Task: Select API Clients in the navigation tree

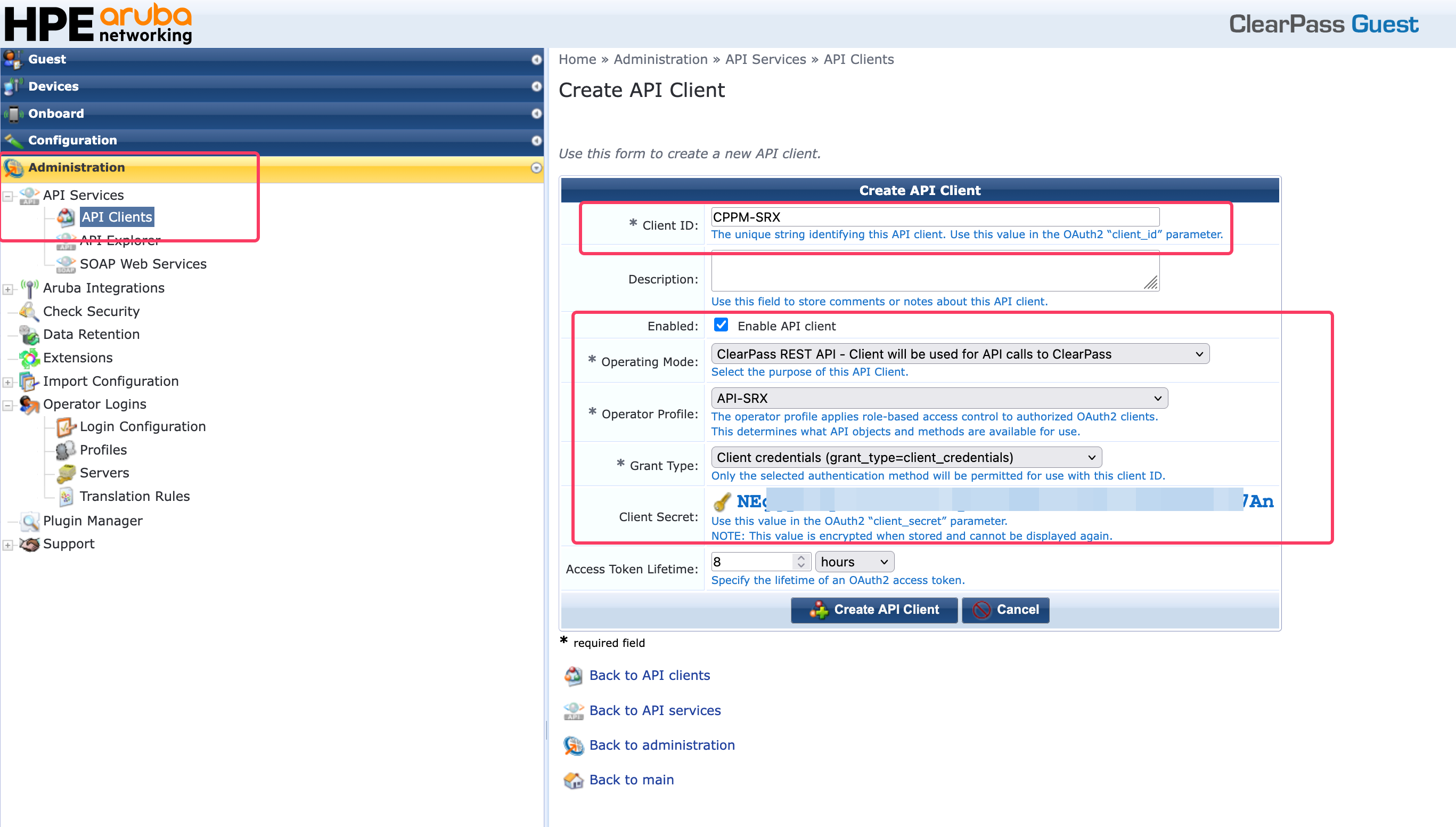Action: click(x=117, y=217)
